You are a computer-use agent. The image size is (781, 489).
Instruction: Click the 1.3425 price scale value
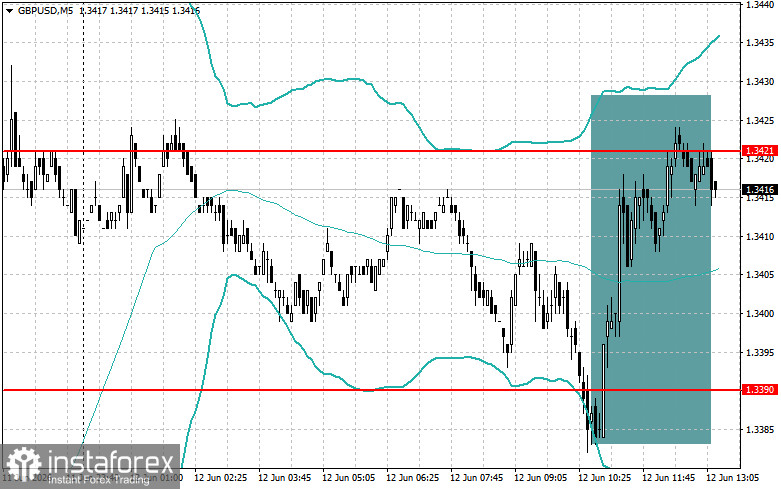[x=760, y=121]
